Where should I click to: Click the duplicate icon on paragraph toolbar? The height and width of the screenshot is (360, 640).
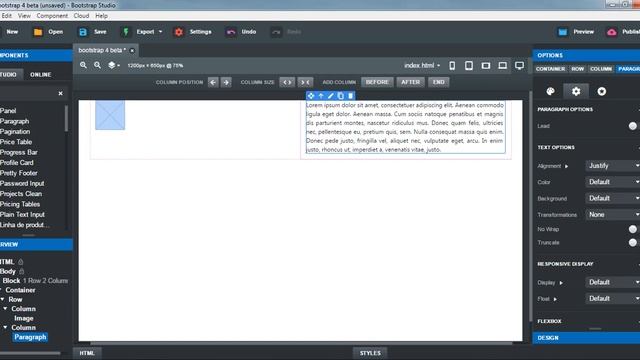coord(341,96)
